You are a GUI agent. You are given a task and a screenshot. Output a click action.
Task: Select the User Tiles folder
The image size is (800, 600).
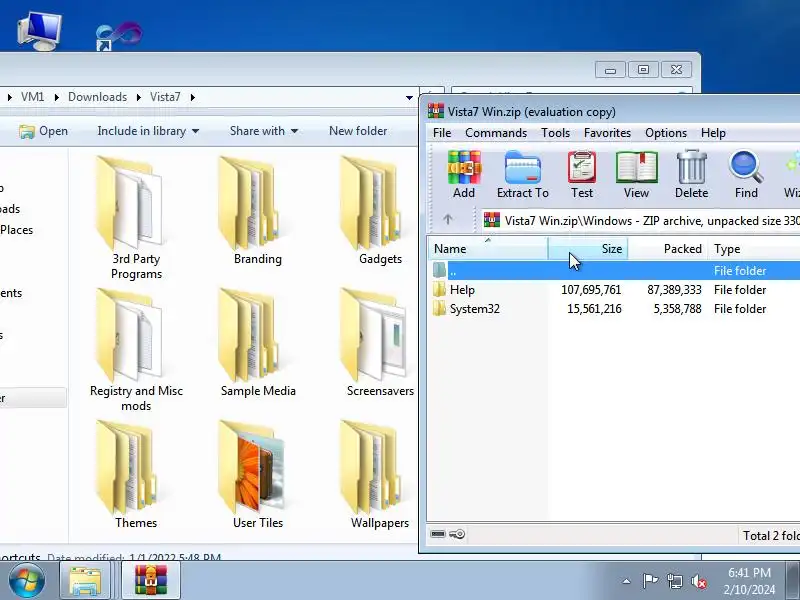pyautogui.click(x=258, y=475)
